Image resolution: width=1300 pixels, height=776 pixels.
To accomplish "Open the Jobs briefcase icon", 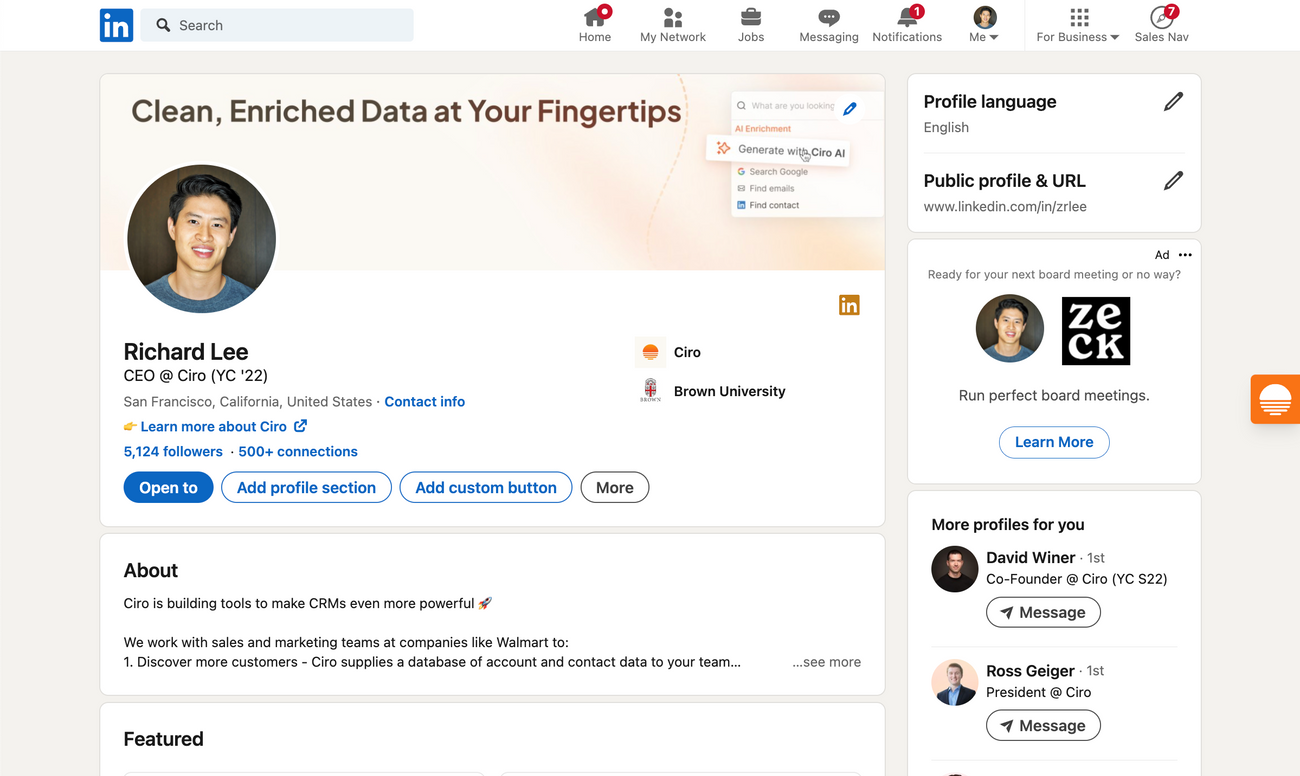I will click(750, 17).
